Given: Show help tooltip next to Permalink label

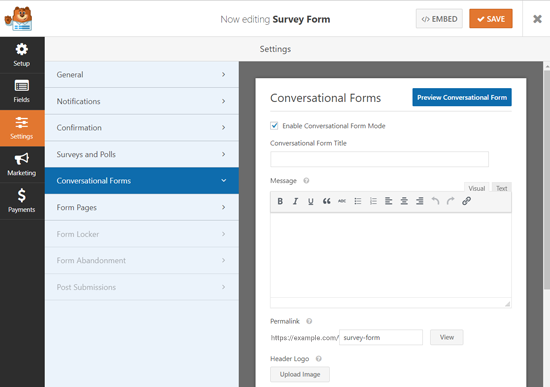Looking at the screenshot, I should 309,321.
